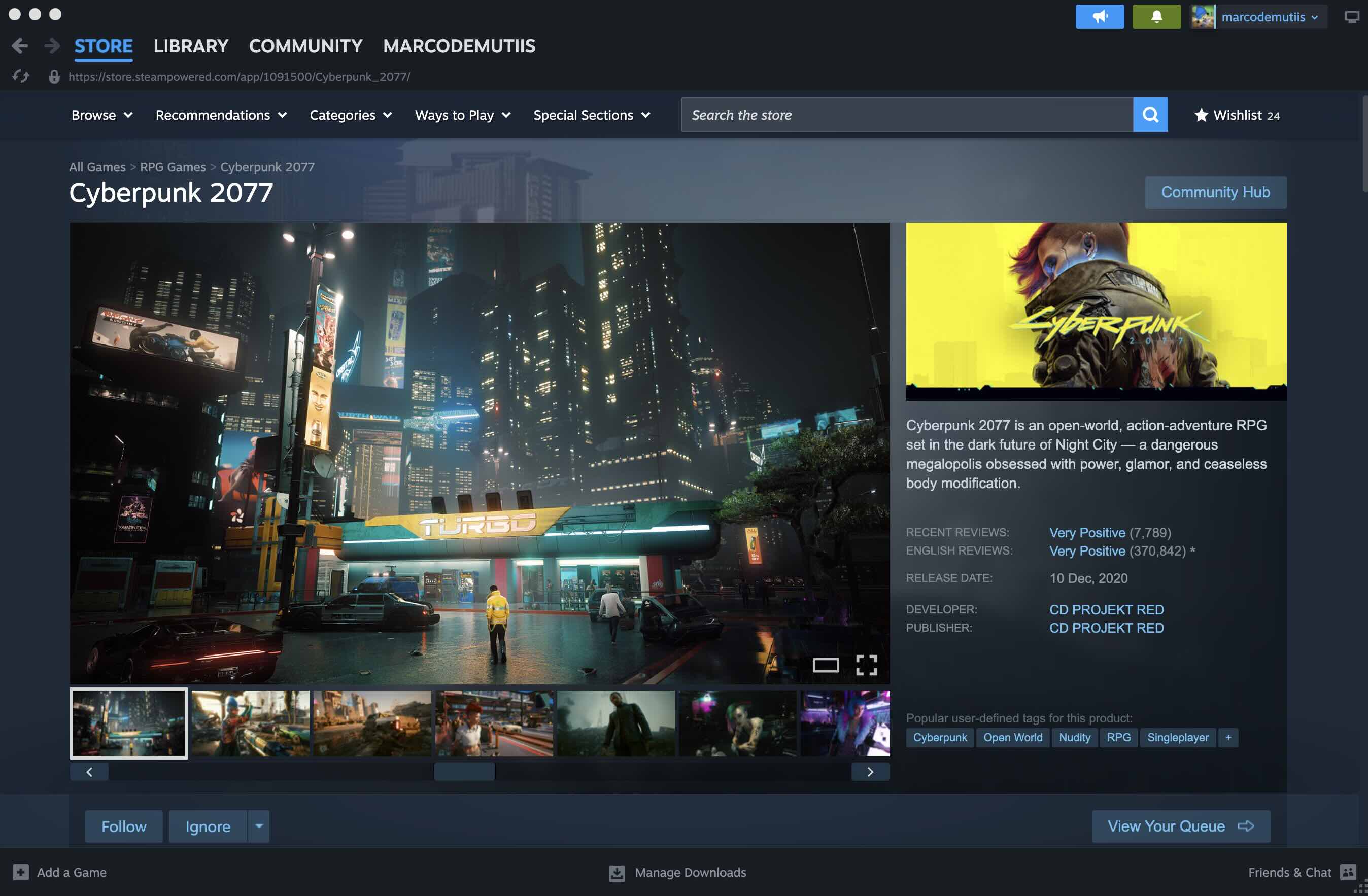Click the thumbnail strip scrollbar handle

pyautogui.click(x=464, y=772)
